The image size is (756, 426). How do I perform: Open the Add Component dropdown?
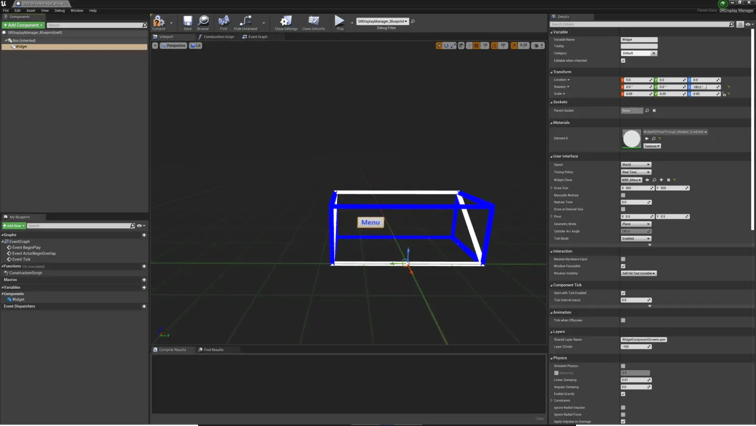[23, 25]
